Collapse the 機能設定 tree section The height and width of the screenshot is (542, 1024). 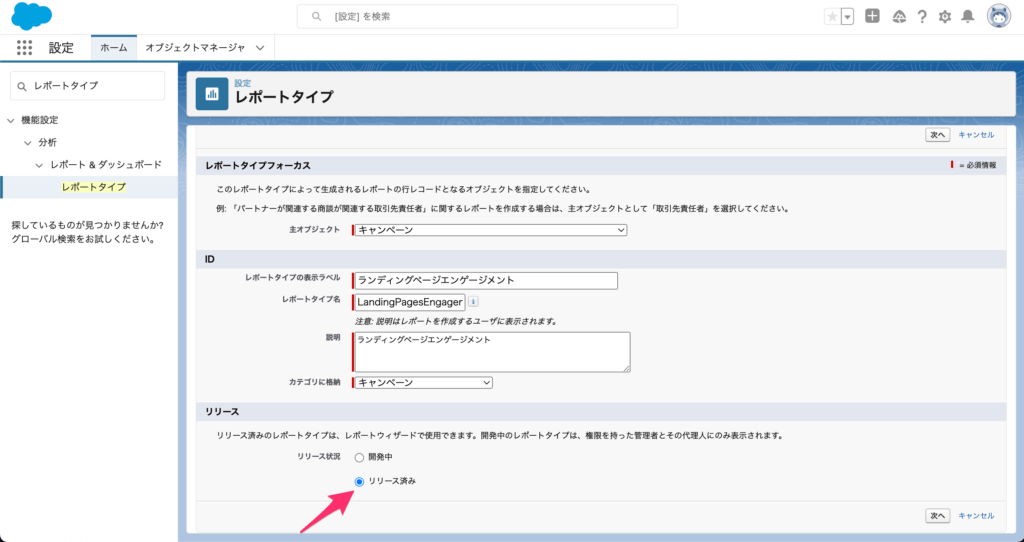click(11, 120)
